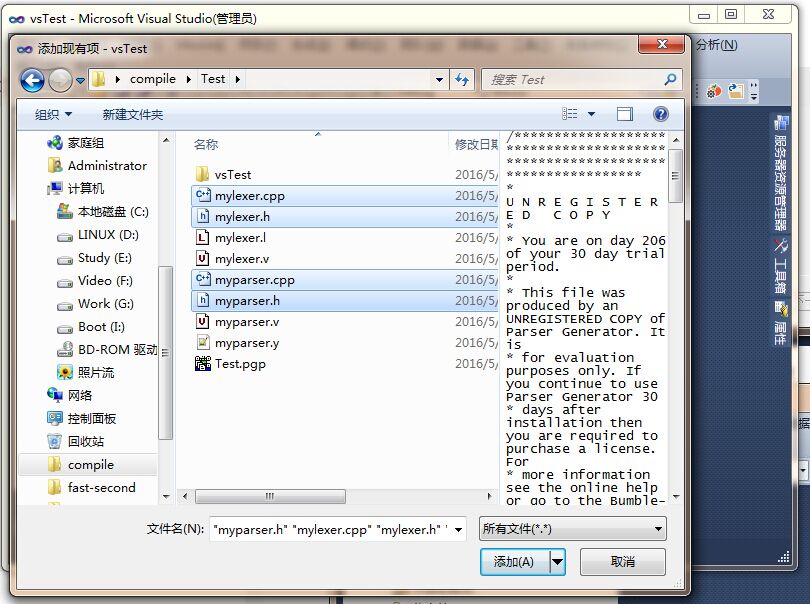Click the change view icon
The image size is (810, 604).
pos(570,114)
